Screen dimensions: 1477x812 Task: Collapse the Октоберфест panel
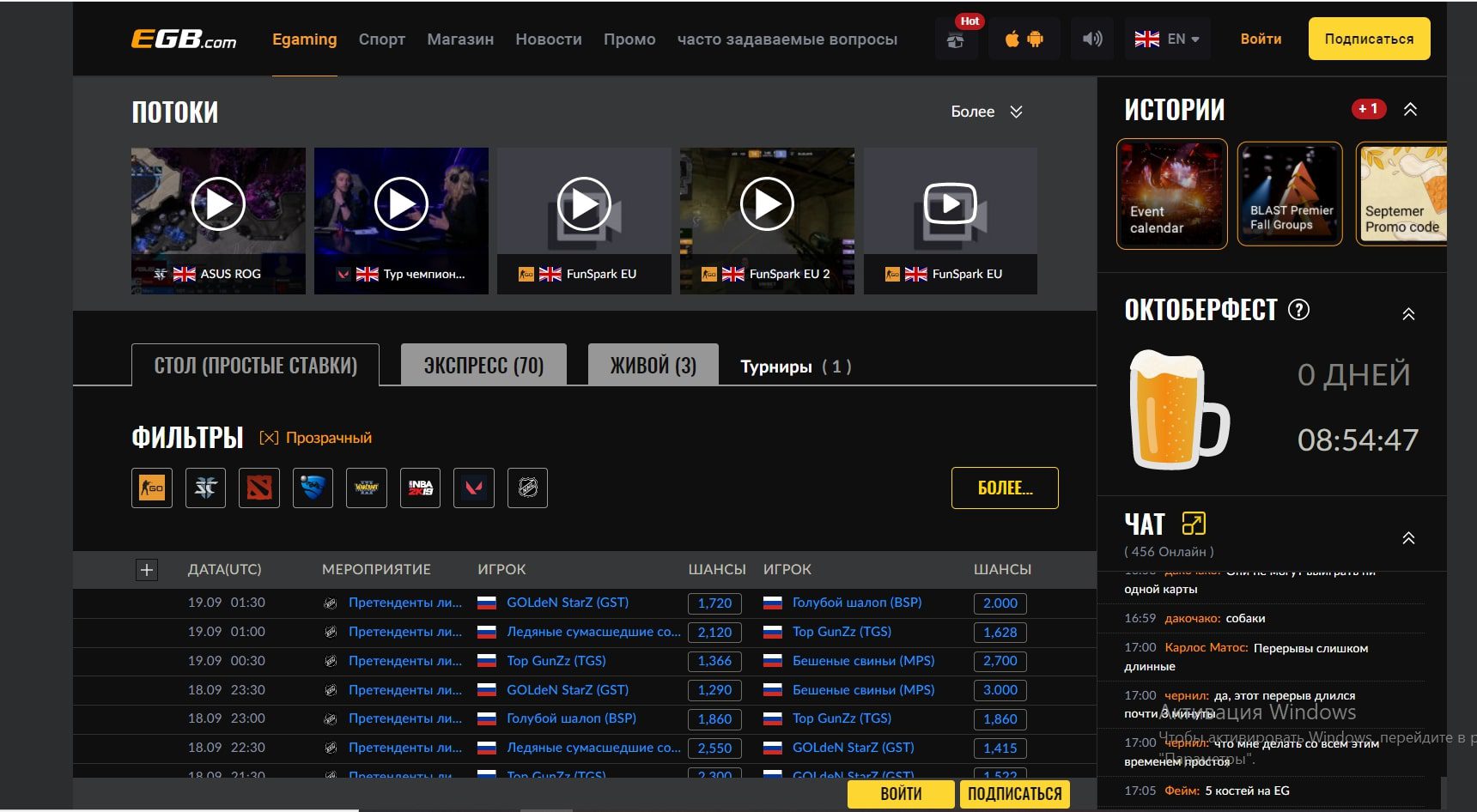[1408, 314]
